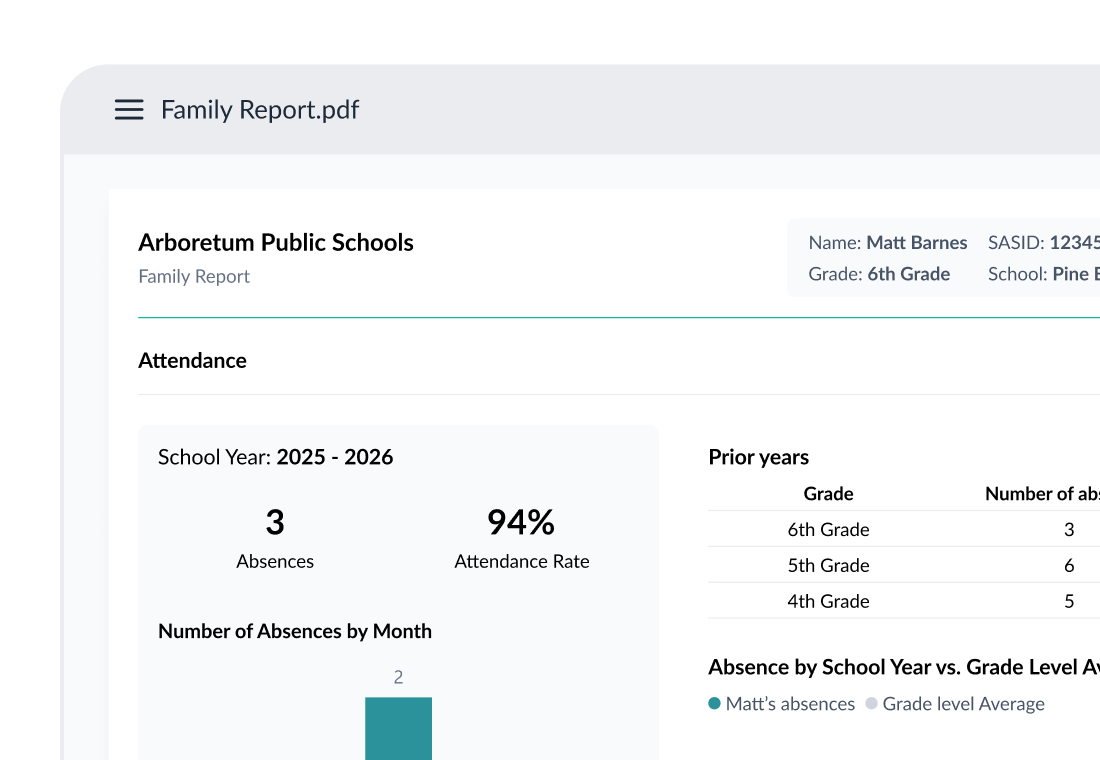Click the Grade level Average legend label

[x=963, y=704]
